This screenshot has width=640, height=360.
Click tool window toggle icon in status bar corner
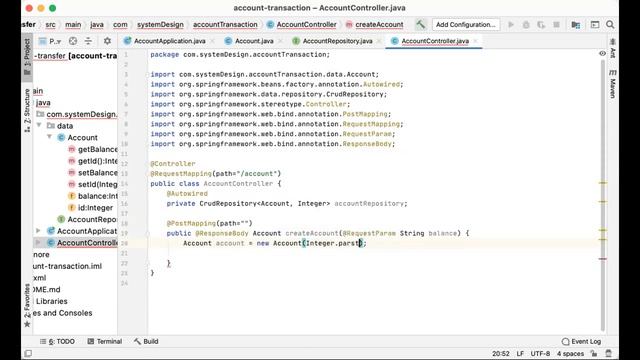point(28,353)
